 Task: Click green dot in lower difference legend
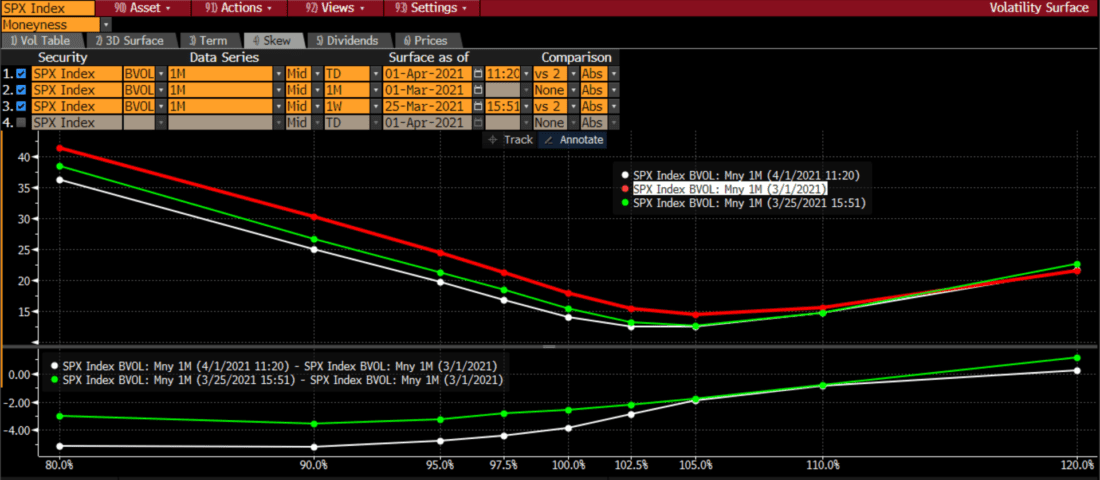tap(54, 380)
